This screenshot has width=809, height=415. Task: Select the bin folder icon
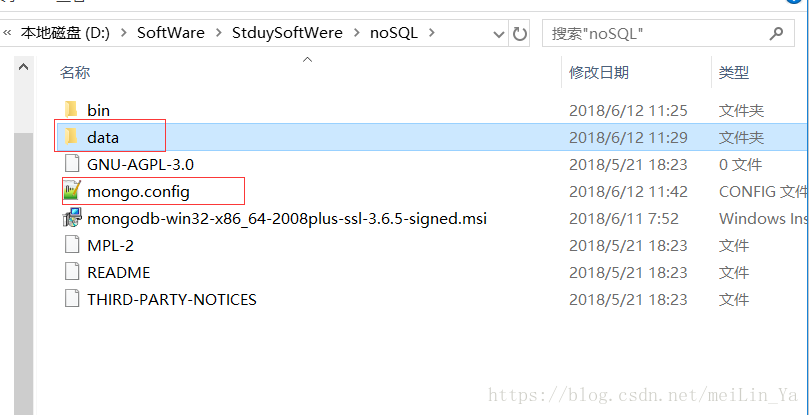click(x=71, y=110)
